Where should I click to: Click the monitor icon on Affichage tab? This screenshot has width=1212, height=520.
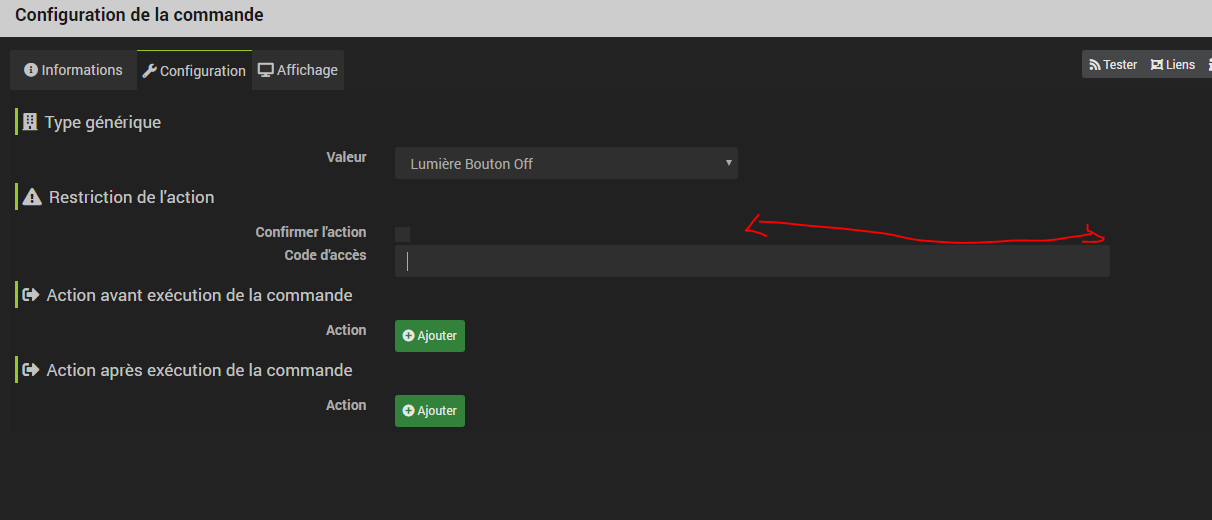pyautogui.click(x=266, y=70)
